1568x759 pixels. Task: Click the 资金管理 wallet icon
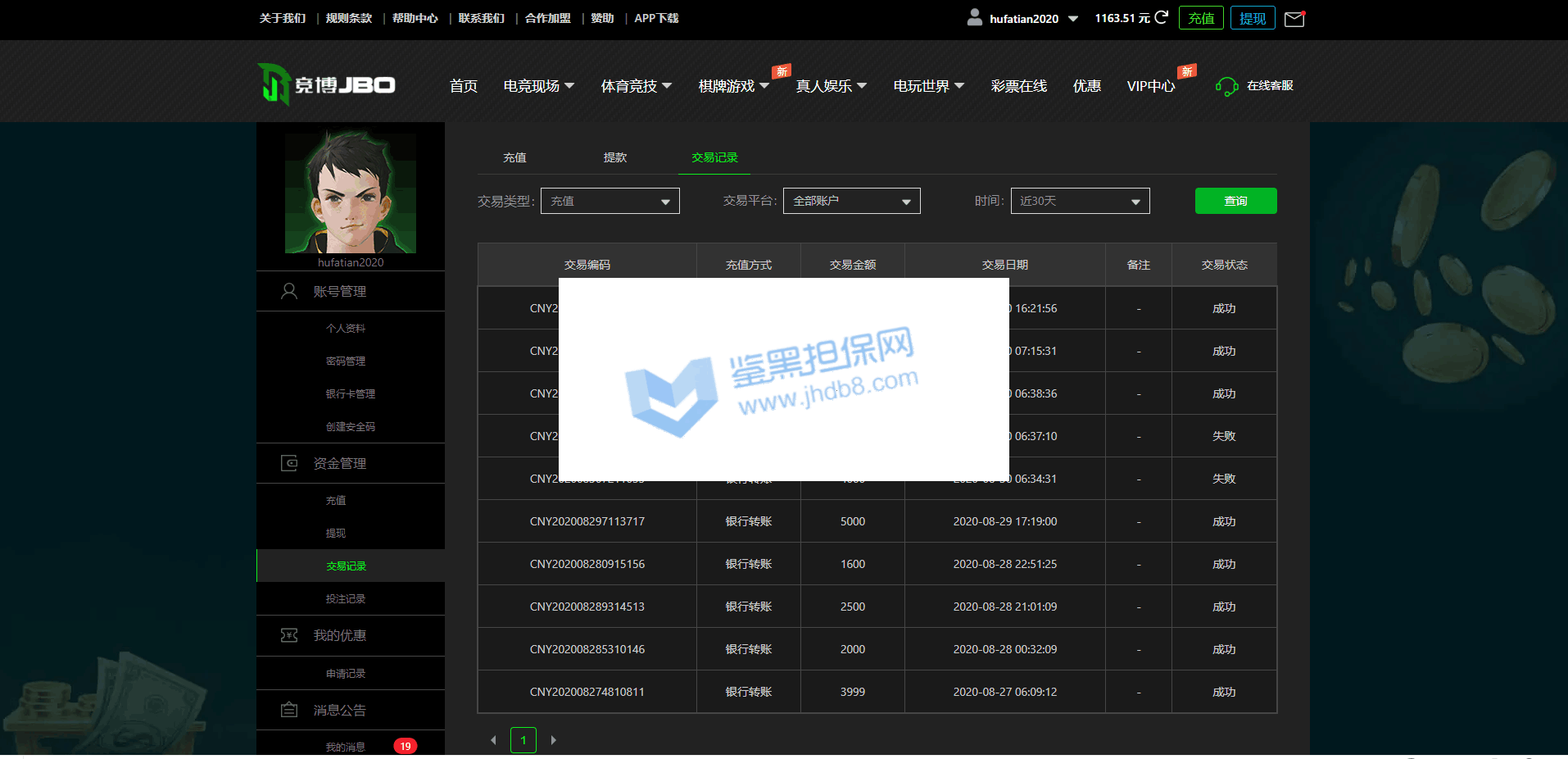point(289,463)
